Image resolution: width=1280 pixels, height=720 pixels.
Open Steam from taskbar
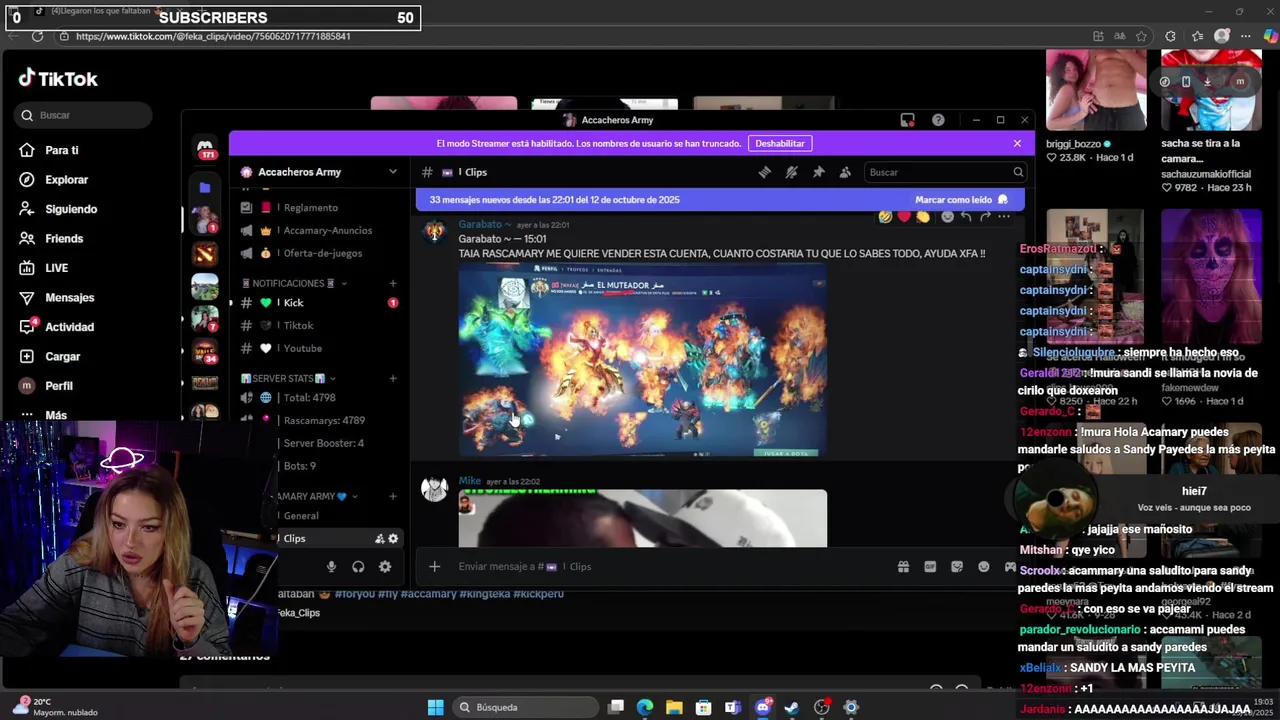(791, 707)
